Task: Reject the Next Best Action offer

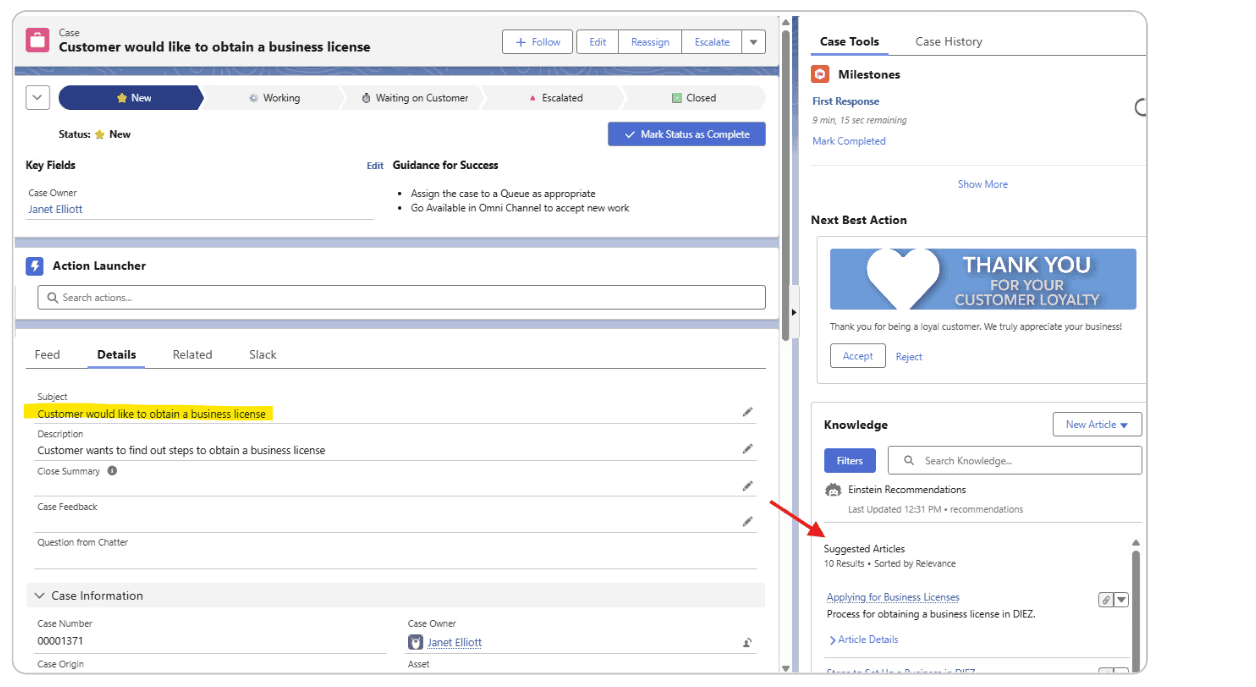Action: click(x=909, y=357)
